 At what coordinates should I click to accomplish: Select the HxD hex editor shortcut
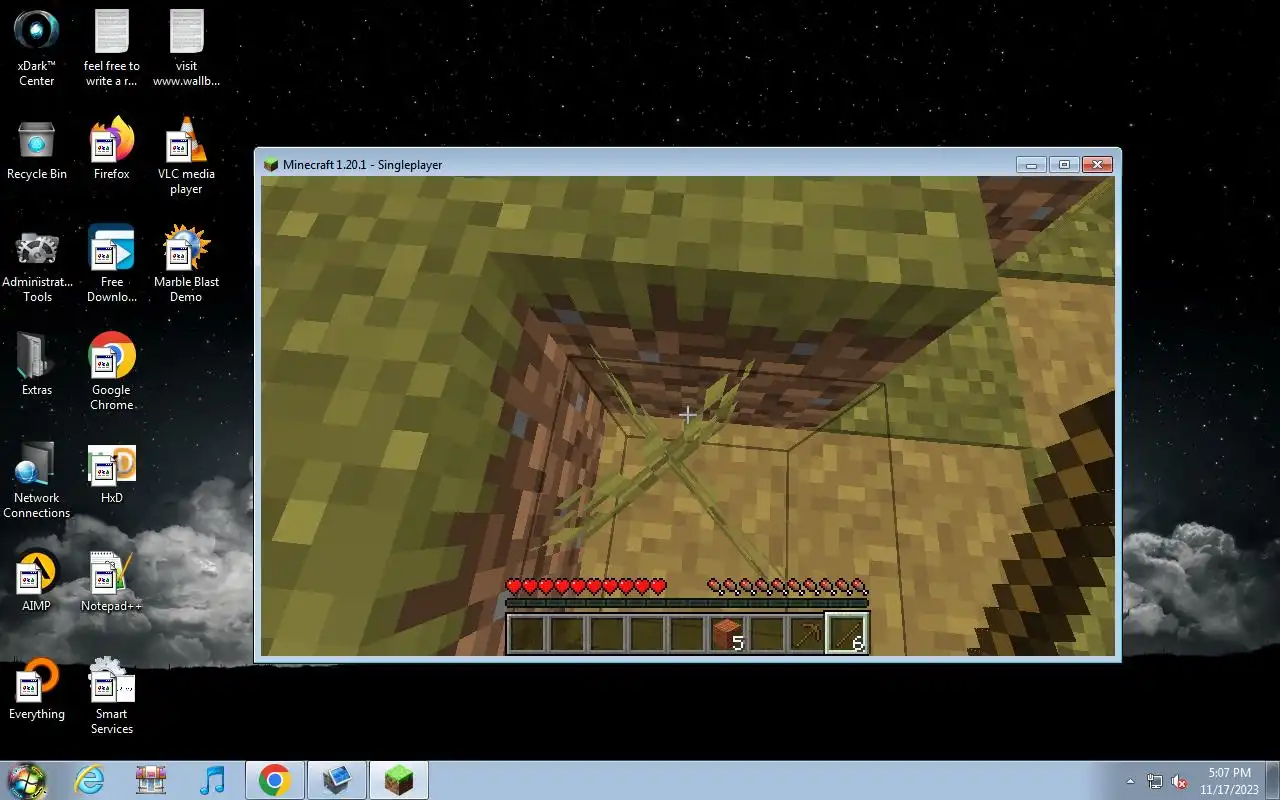click(x=112, y=474)
